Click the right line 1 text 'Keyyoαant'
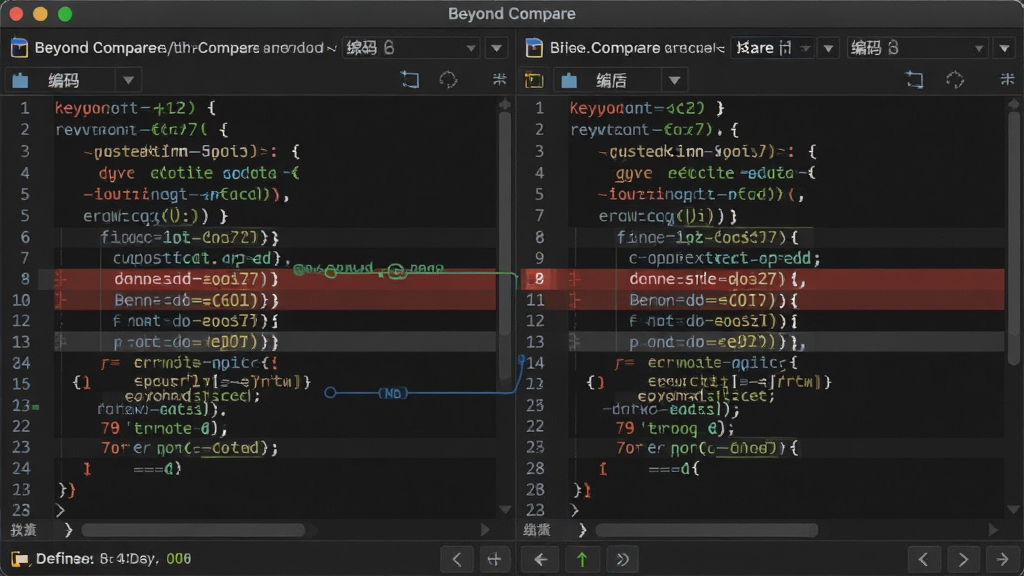 coord(611,108)
